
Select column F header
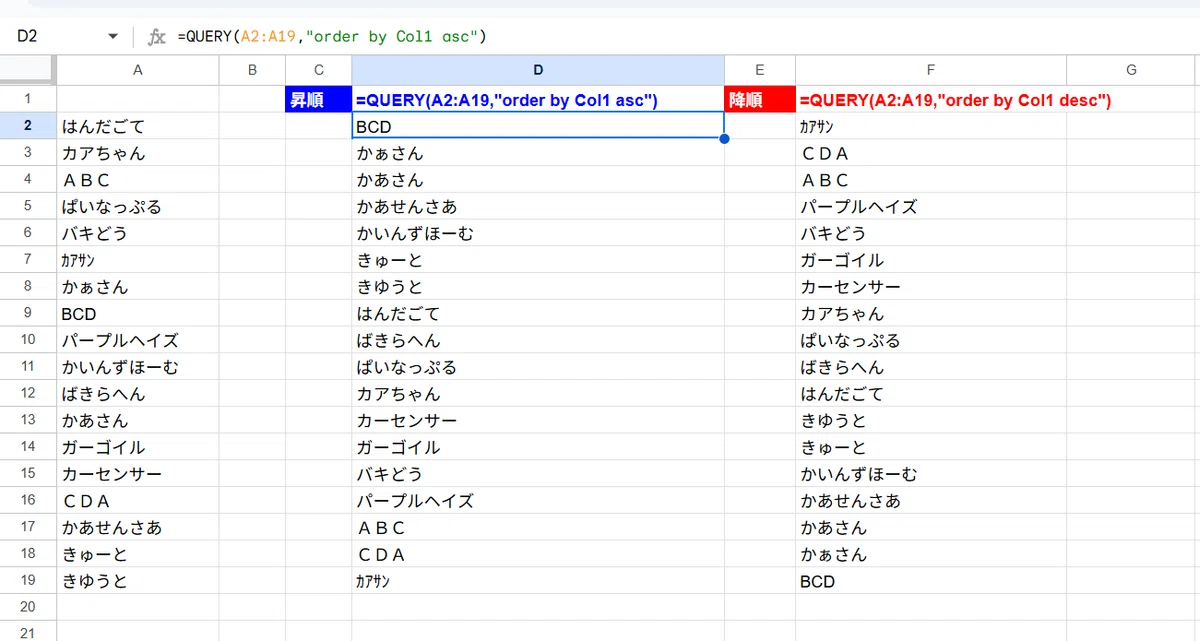click(931, 70)
